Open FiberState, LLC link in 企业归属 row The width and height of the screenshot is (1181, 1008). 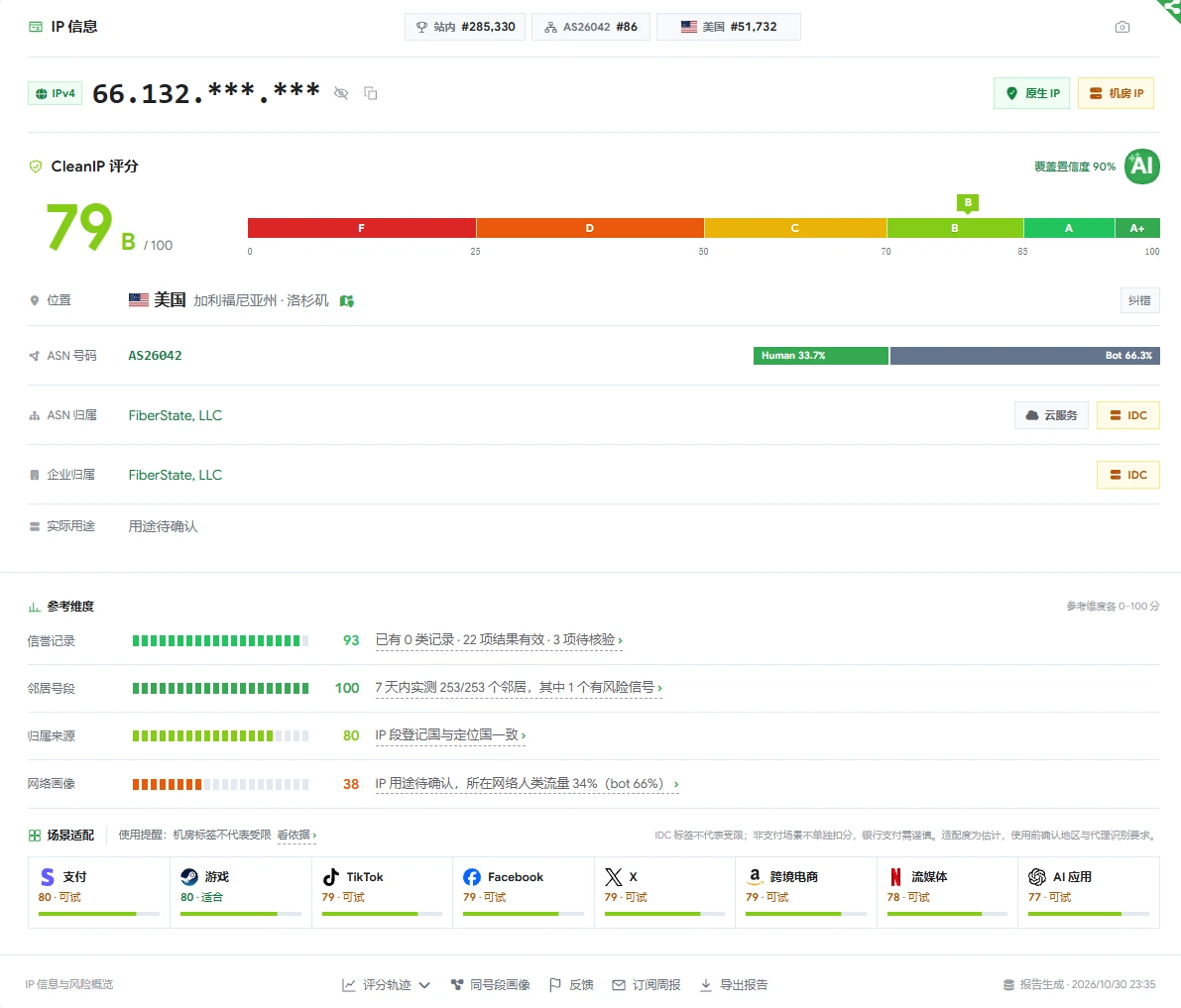pyautogui.click(x=176, y=475)
